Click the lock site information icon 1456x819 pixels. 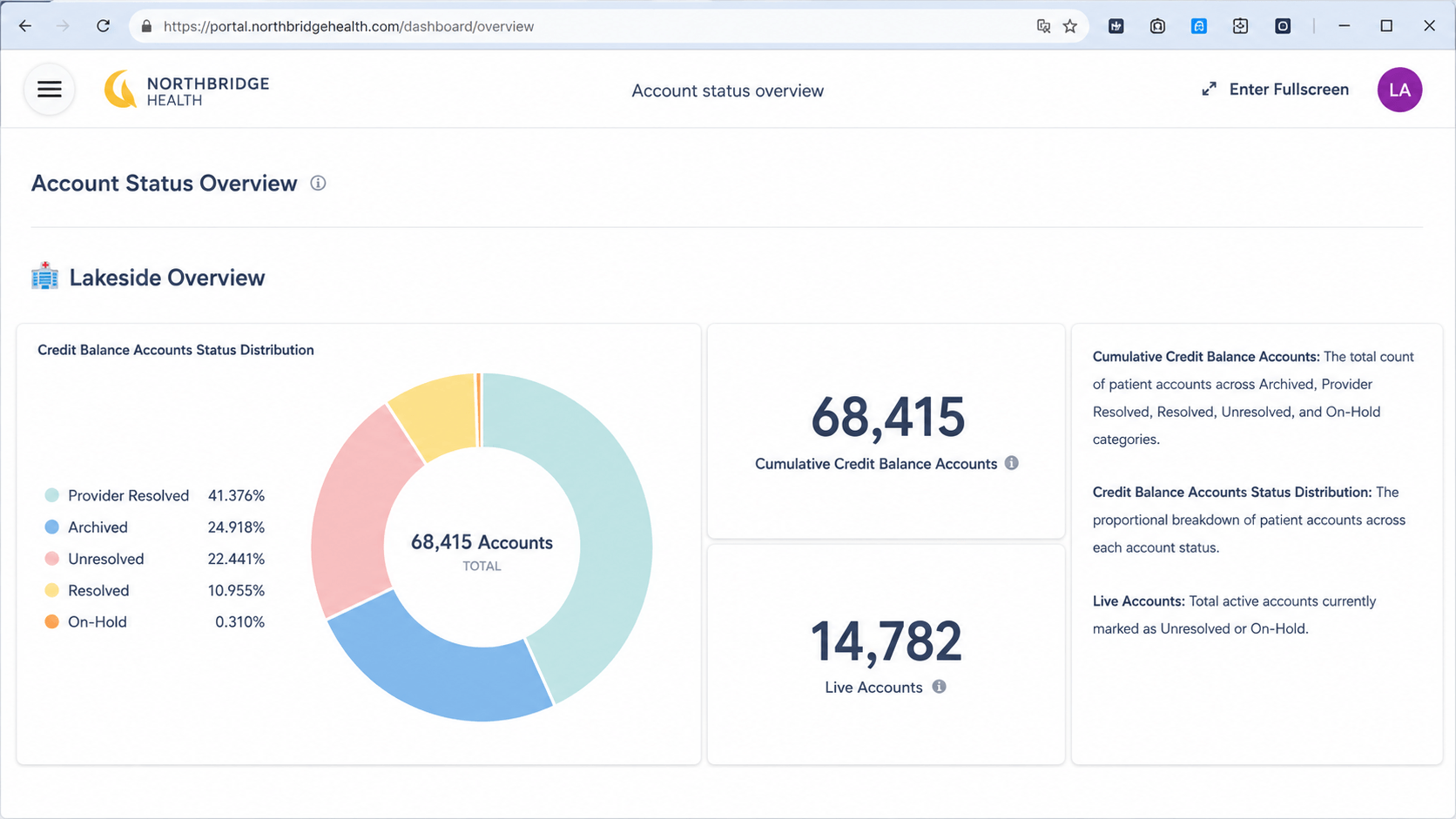tap(146, 26)
